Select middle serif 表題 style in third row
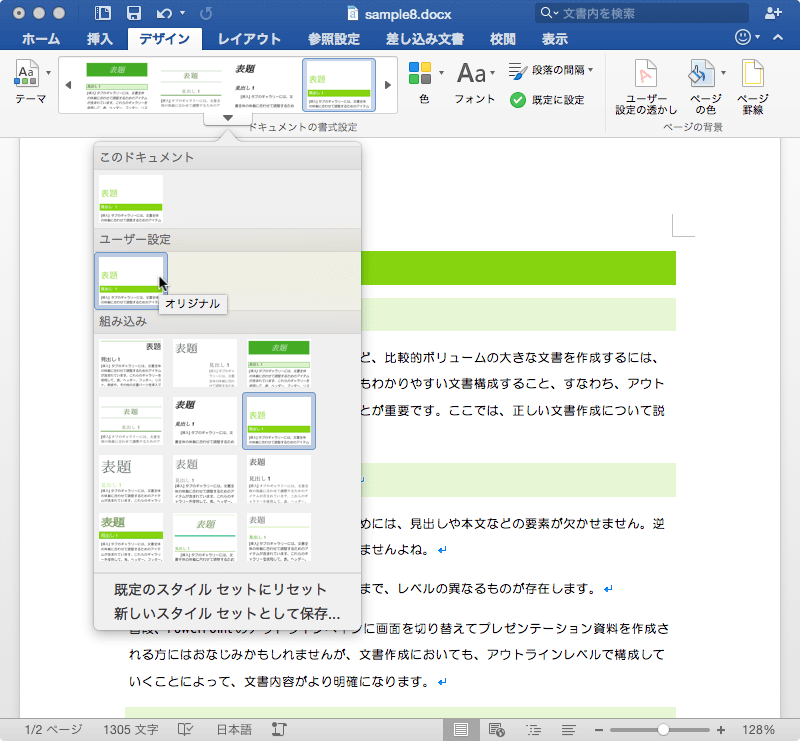 pos(205,479)
